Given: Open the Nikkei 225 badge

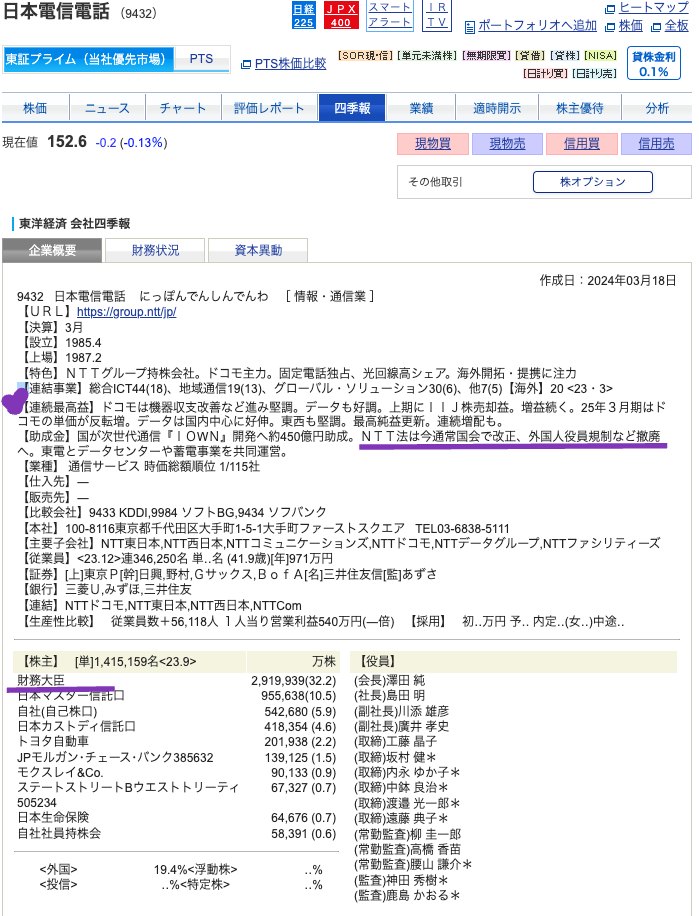Looking at the screenshot, I should (304, 16).
